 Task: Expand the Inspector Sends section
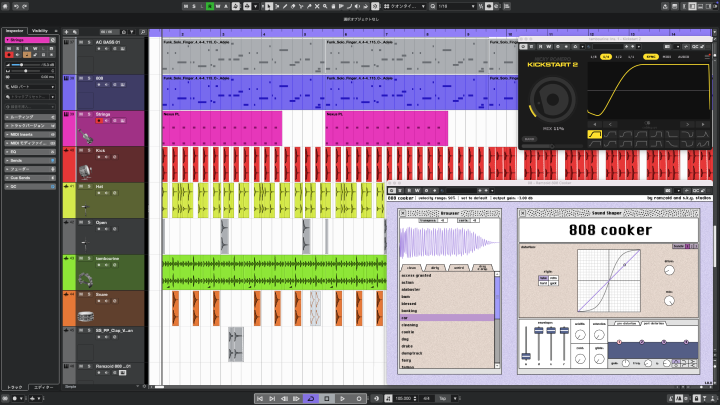coord(30,160)
